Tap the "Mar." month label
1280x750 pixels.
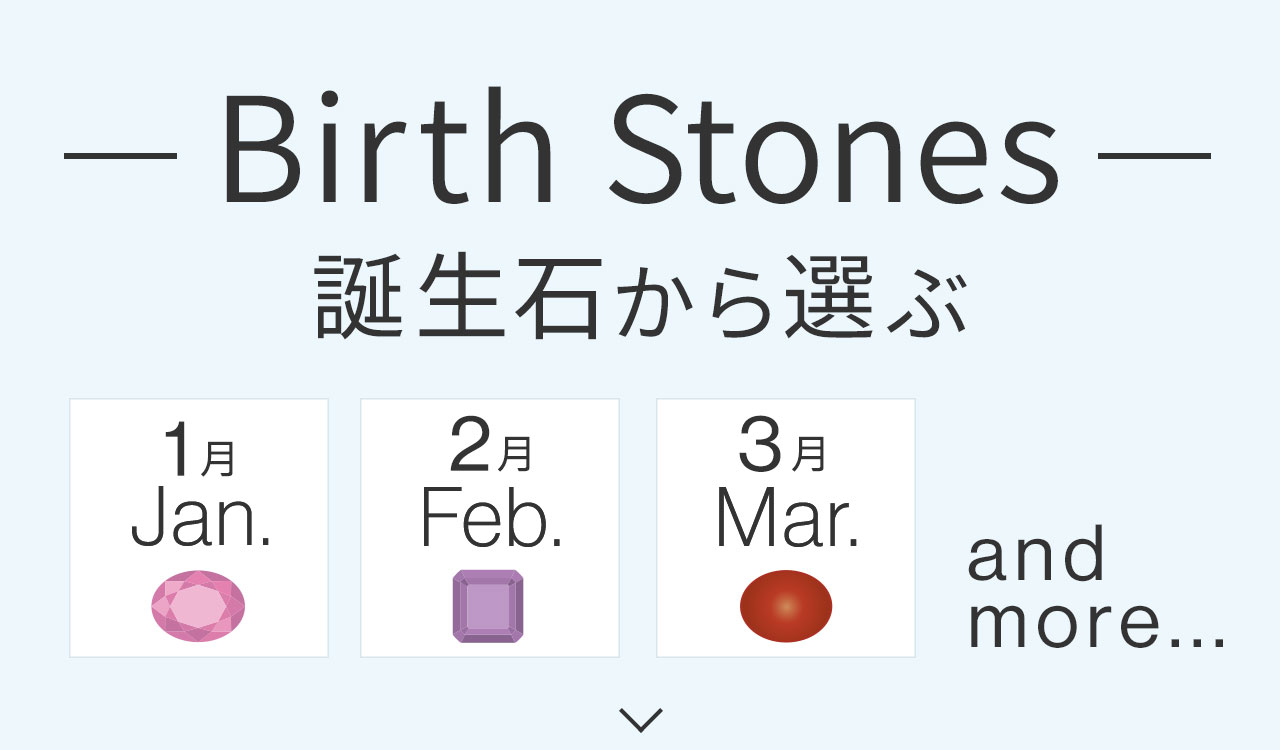coord(787,518)
